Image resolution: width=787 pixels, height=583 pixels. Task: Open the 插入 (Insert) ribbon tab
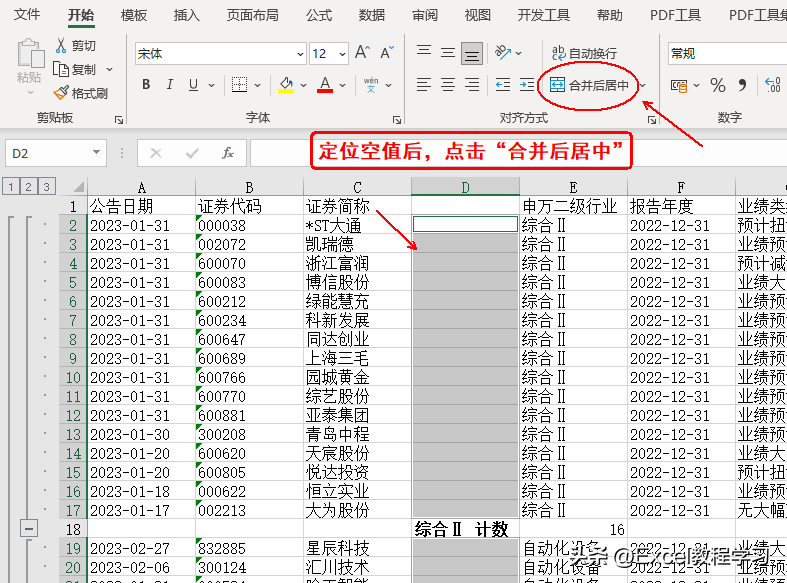pos(186,15)
